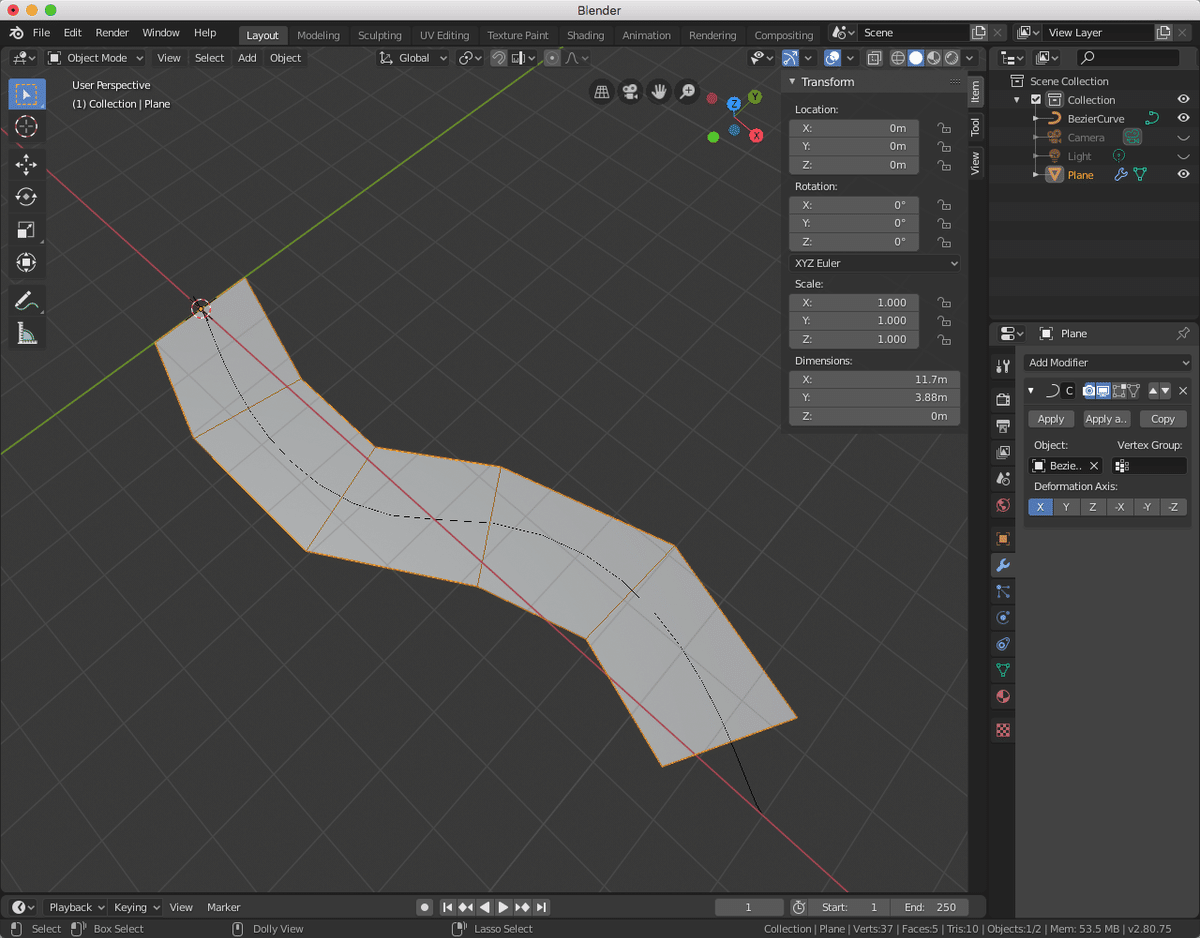
Task: Pick the Measure ruler tool
Action: 27,333
